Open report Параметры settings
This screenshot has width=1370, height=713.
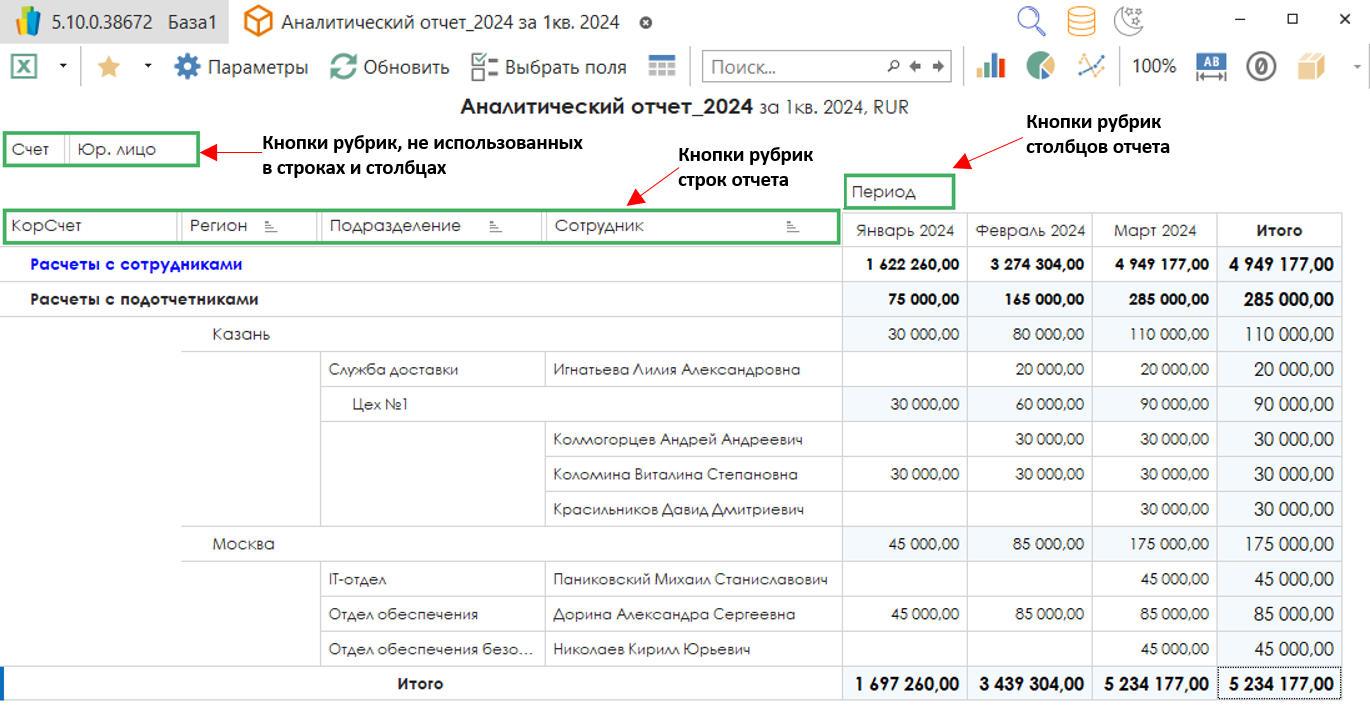(x=241, y=67)
